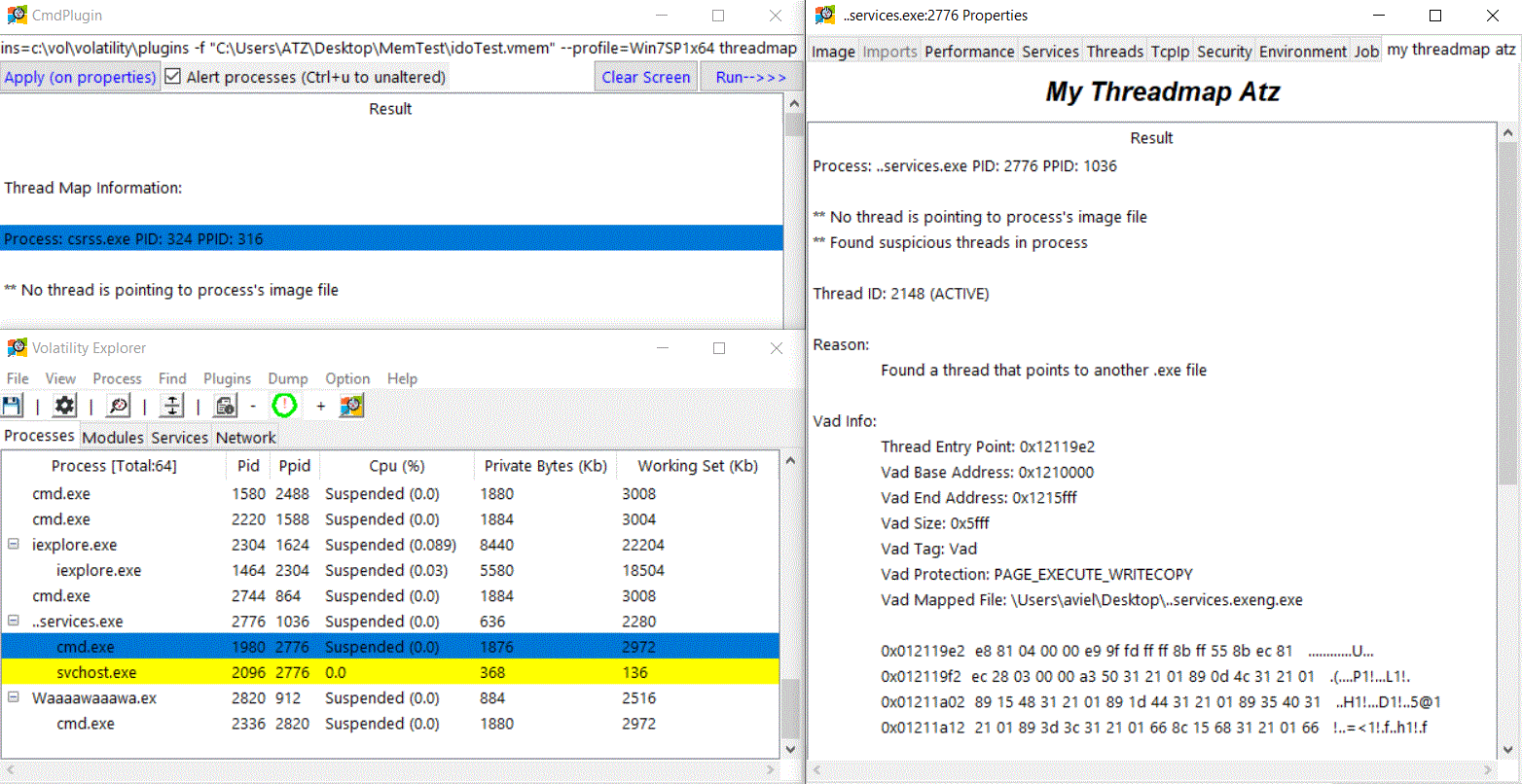Screen dimensions: 1522x784
Task: Open the settings gear in Volatility Explorer
Action: click(x=63, y=405)
